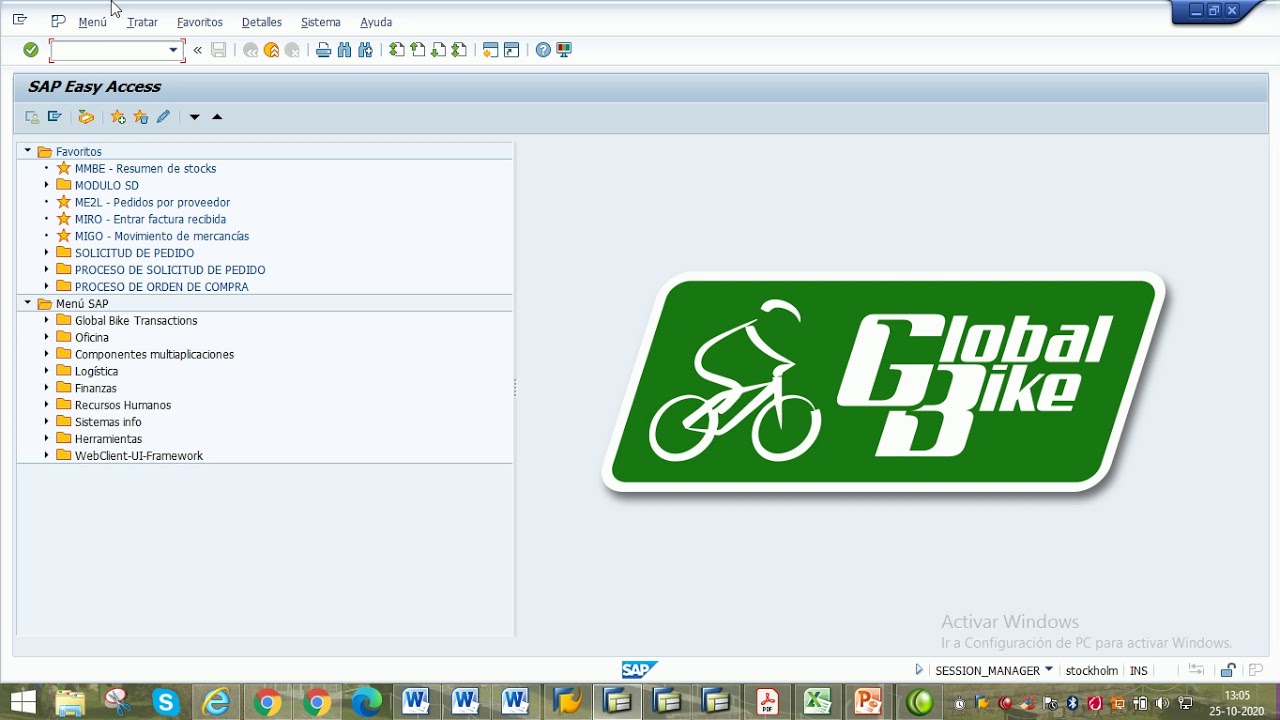Click the stockholm server name in status bar
1280x720 pixels.
point(1092,671)
